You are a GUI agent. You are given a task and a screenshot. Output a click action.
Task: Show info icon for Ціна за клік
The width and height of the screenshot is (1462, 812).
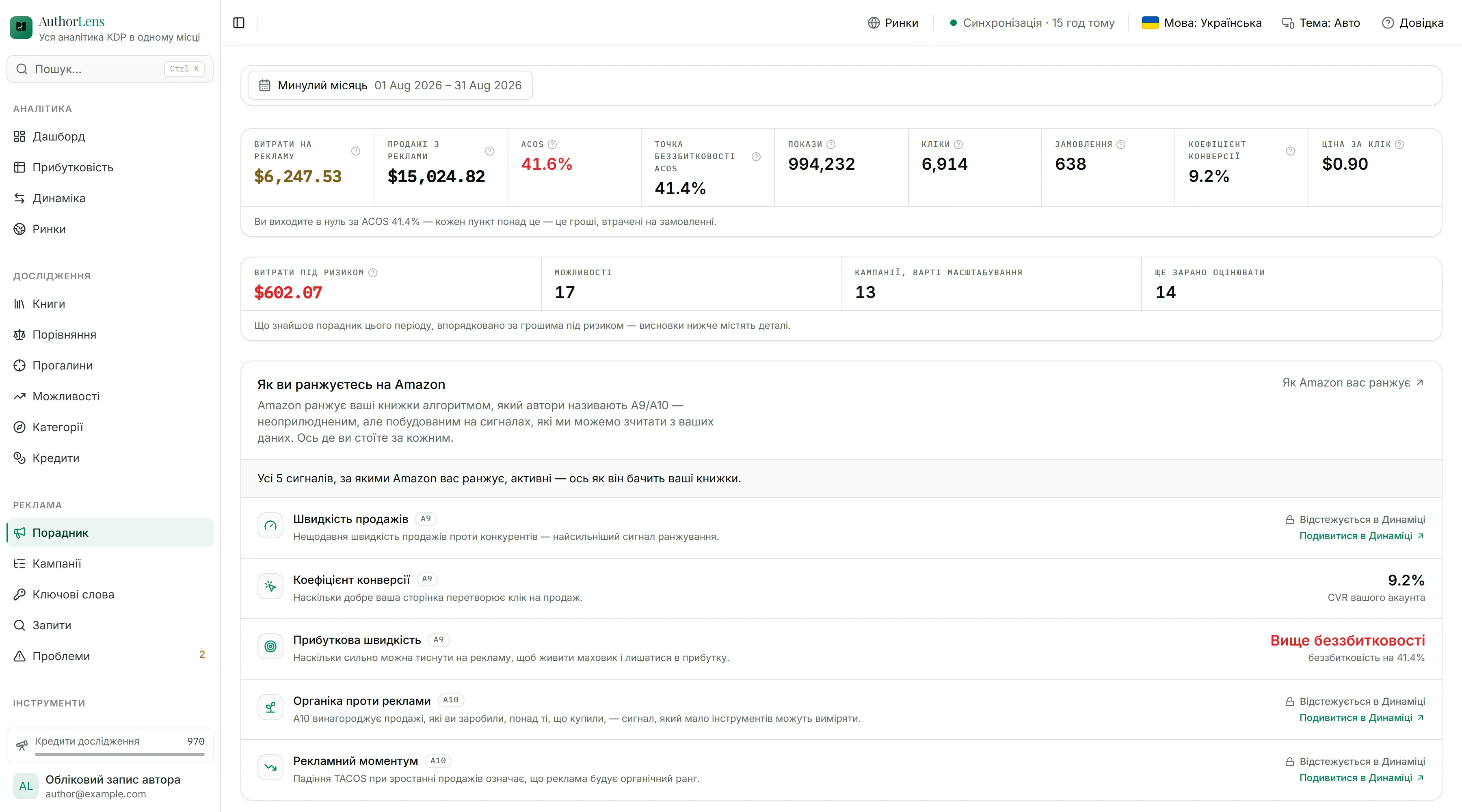1399,144
